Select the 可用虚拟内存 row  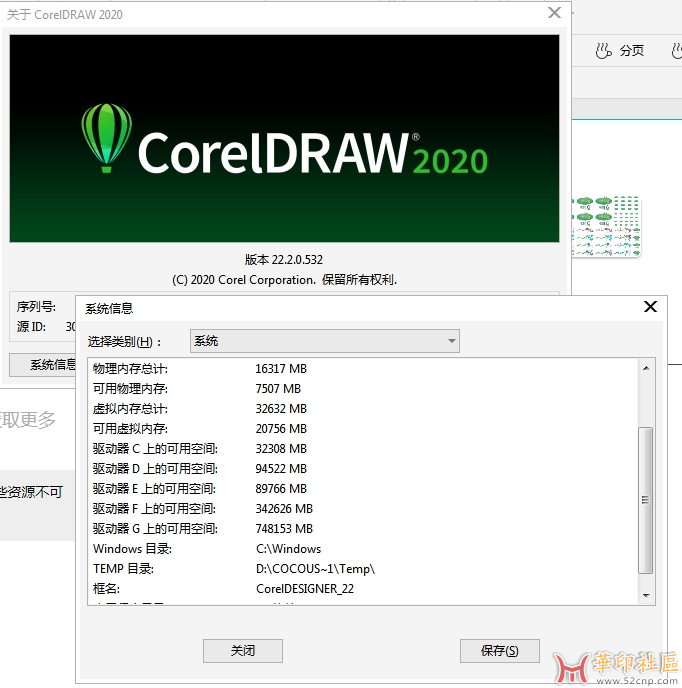point(363,429)
